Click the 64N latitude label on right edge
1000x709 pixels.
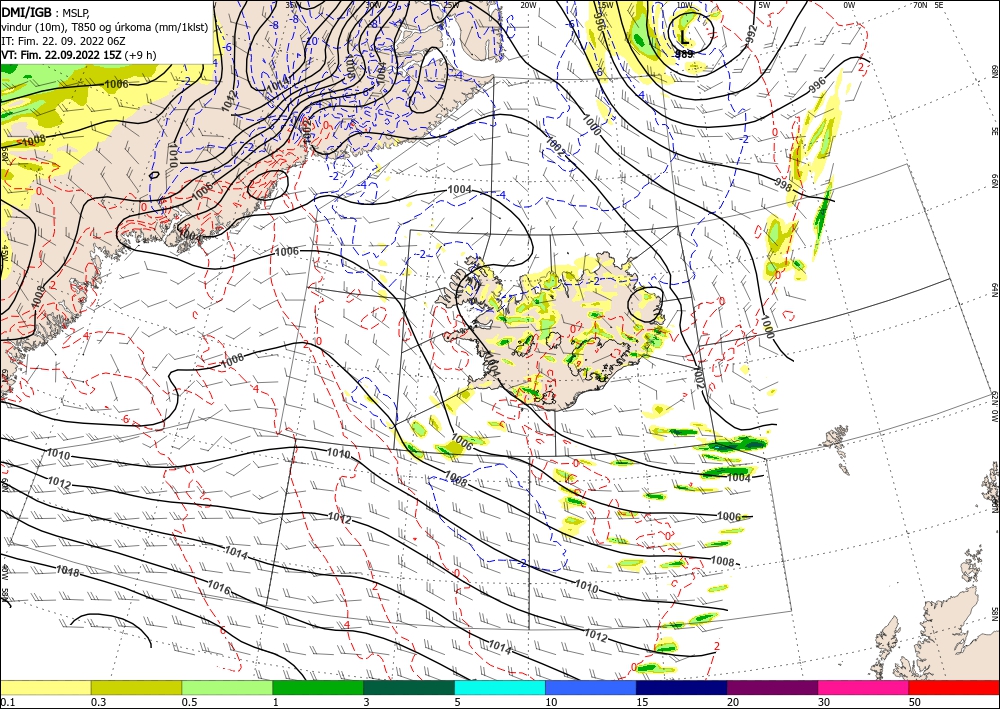tap(994, 290)
